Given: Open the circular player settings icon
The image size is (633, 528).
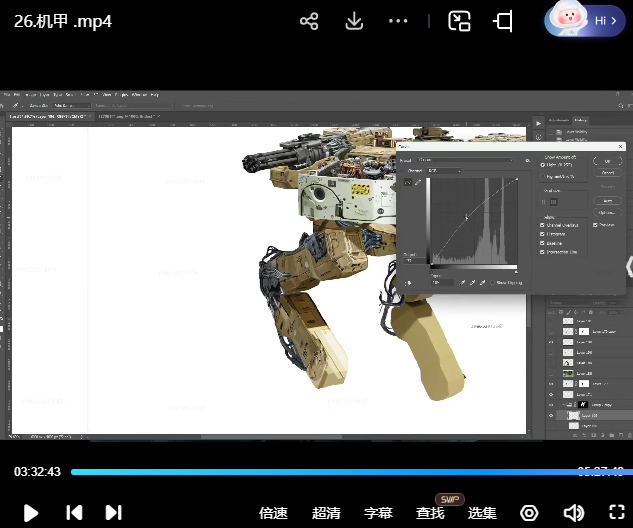Looking at the screenshot, I should point(530,513).
